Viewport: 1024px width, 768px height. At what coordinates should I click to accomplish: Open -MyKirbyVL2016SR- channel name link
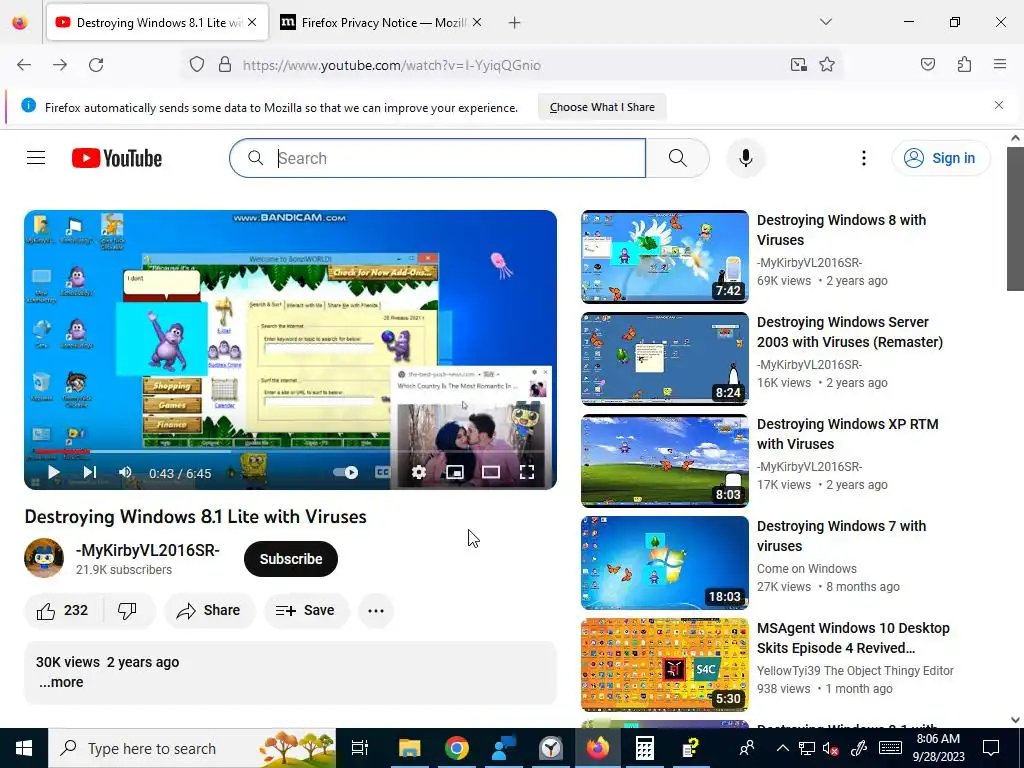pyautogui.click(x=148, y=551)
